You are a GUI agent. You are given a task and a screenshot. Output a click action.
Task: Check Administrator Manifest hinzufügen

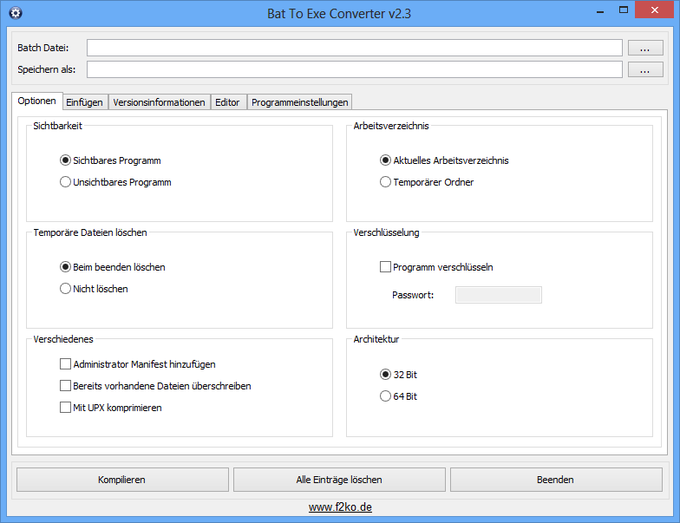[x=137, y=364]
